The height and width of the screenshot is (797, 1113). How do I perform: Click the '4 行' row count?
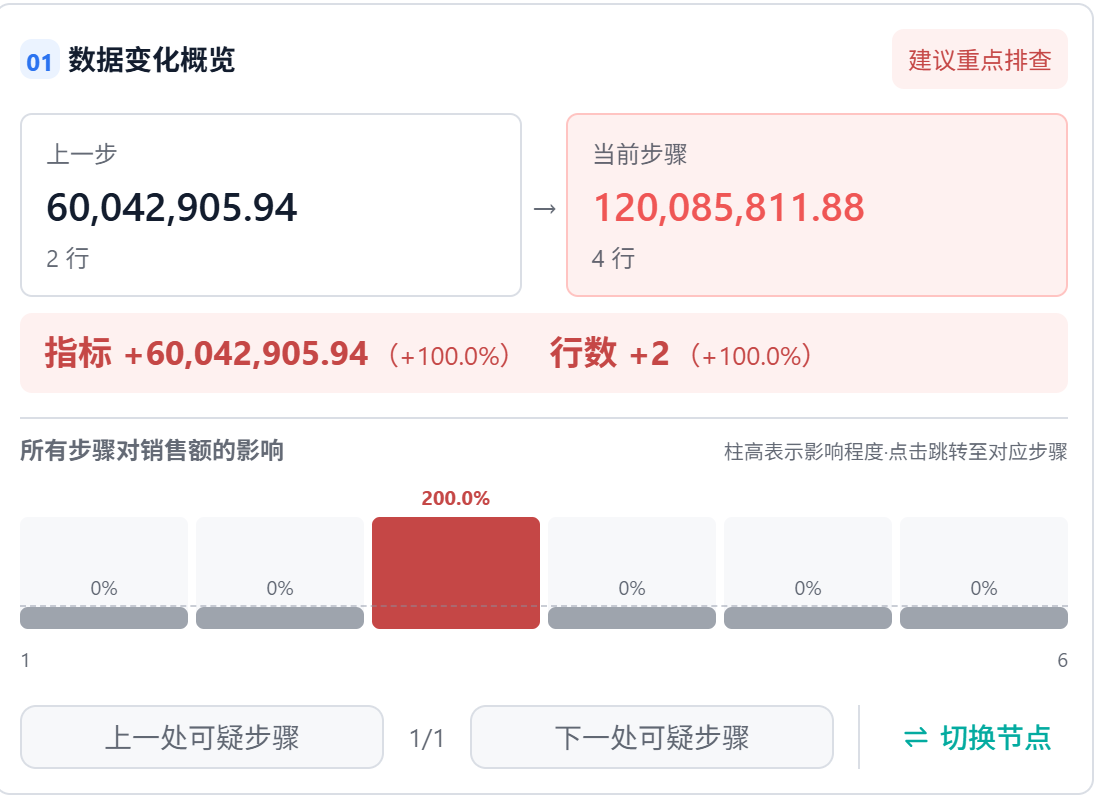[613, 258]
